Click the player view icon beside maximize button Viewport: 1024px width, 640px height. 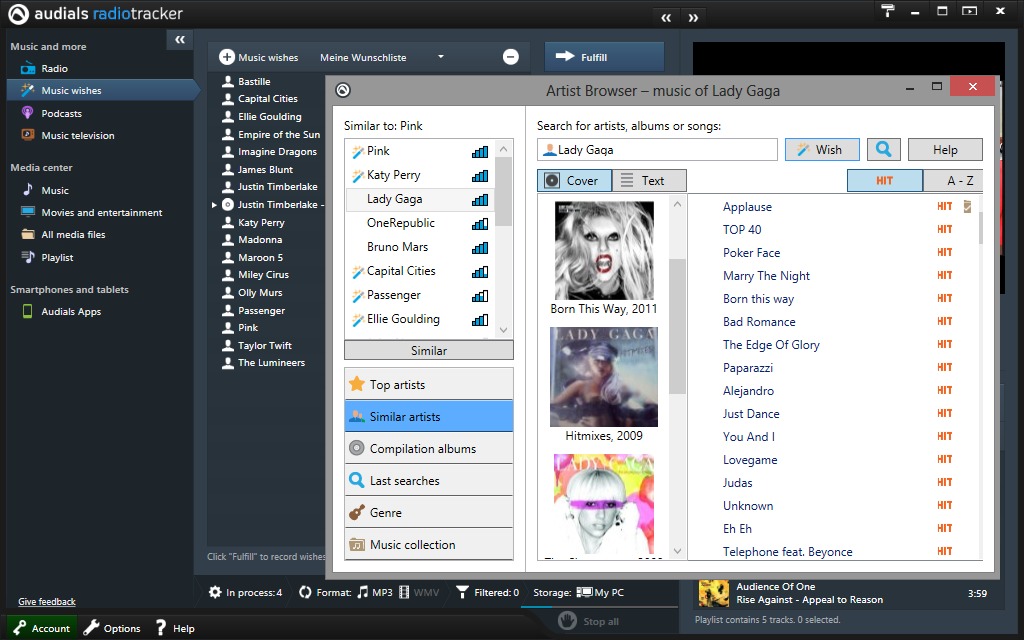[970, 10]
